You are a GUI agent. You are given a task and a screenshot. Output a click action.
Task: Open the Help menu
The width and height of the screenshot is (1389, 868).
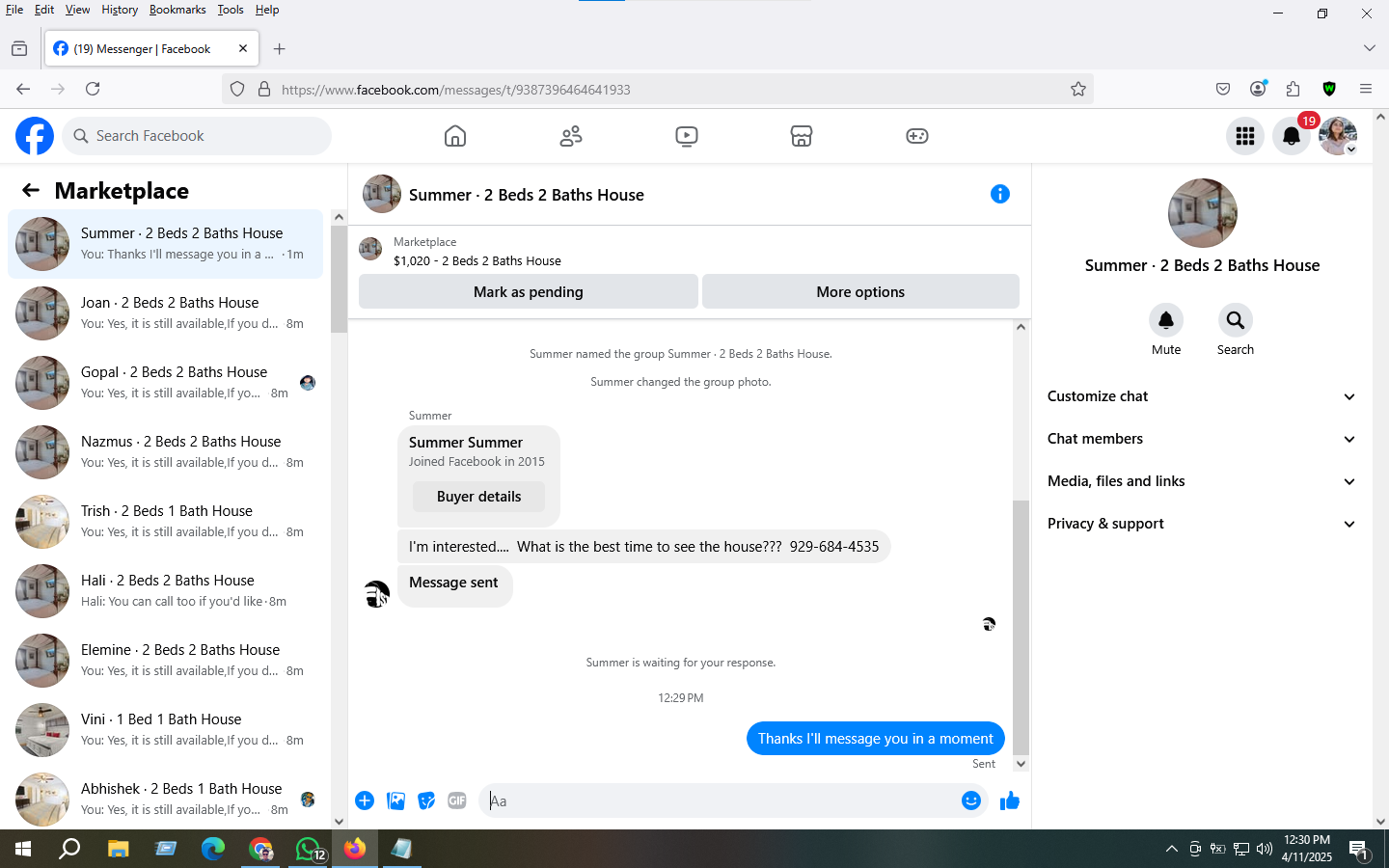click(x=267, y=10)
